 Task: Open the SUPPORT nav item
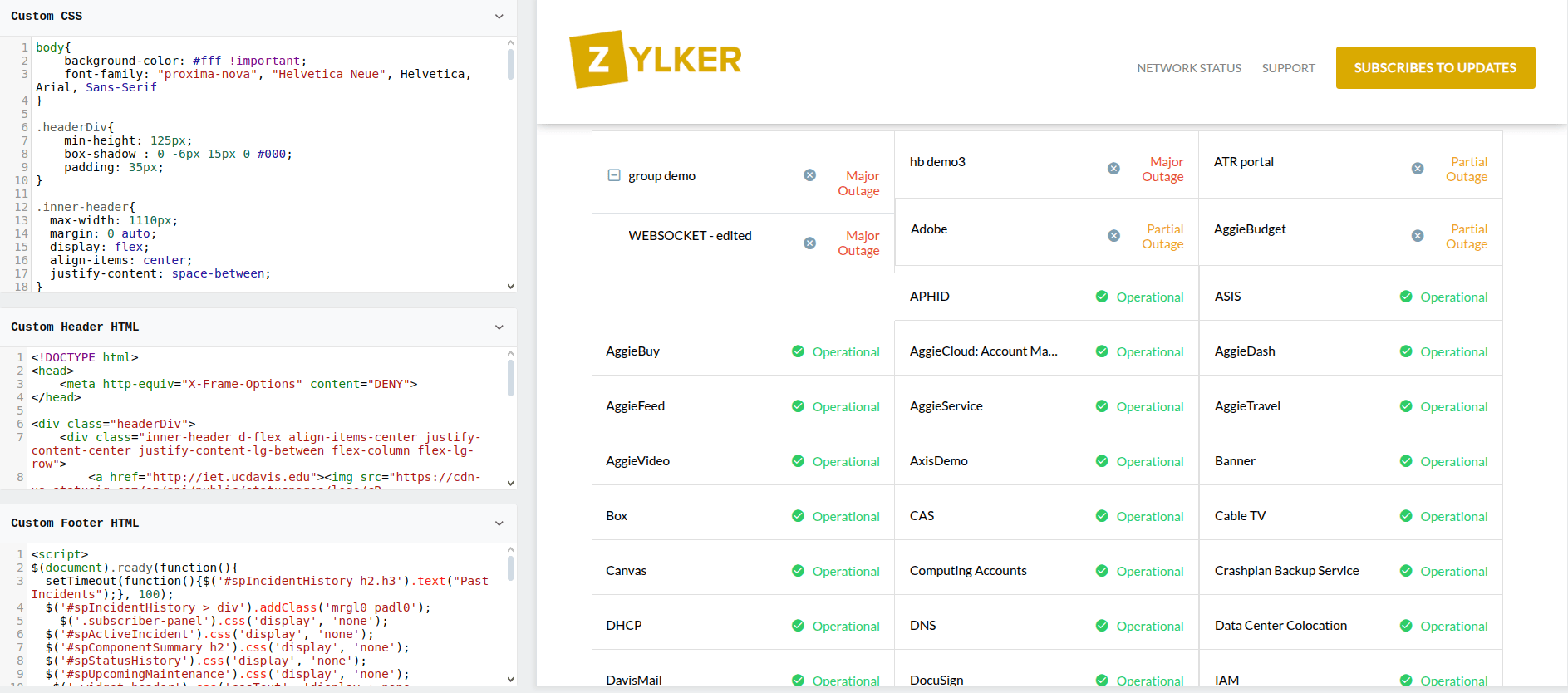[x=1289, y=68]
